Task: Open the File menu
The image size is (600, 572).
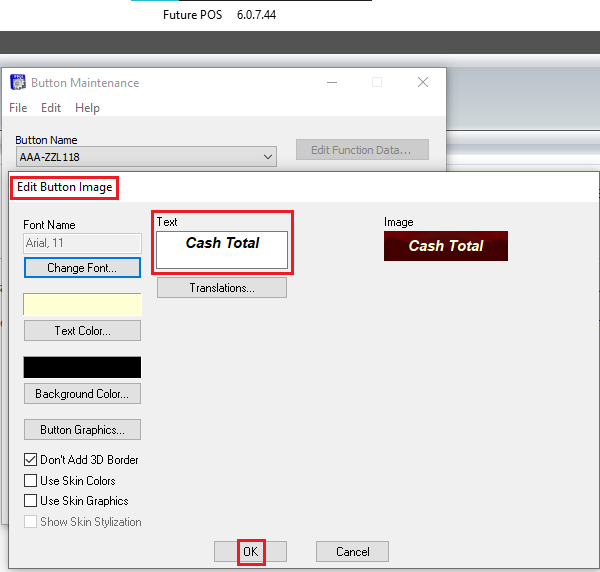Action: [x=18, y=108]
